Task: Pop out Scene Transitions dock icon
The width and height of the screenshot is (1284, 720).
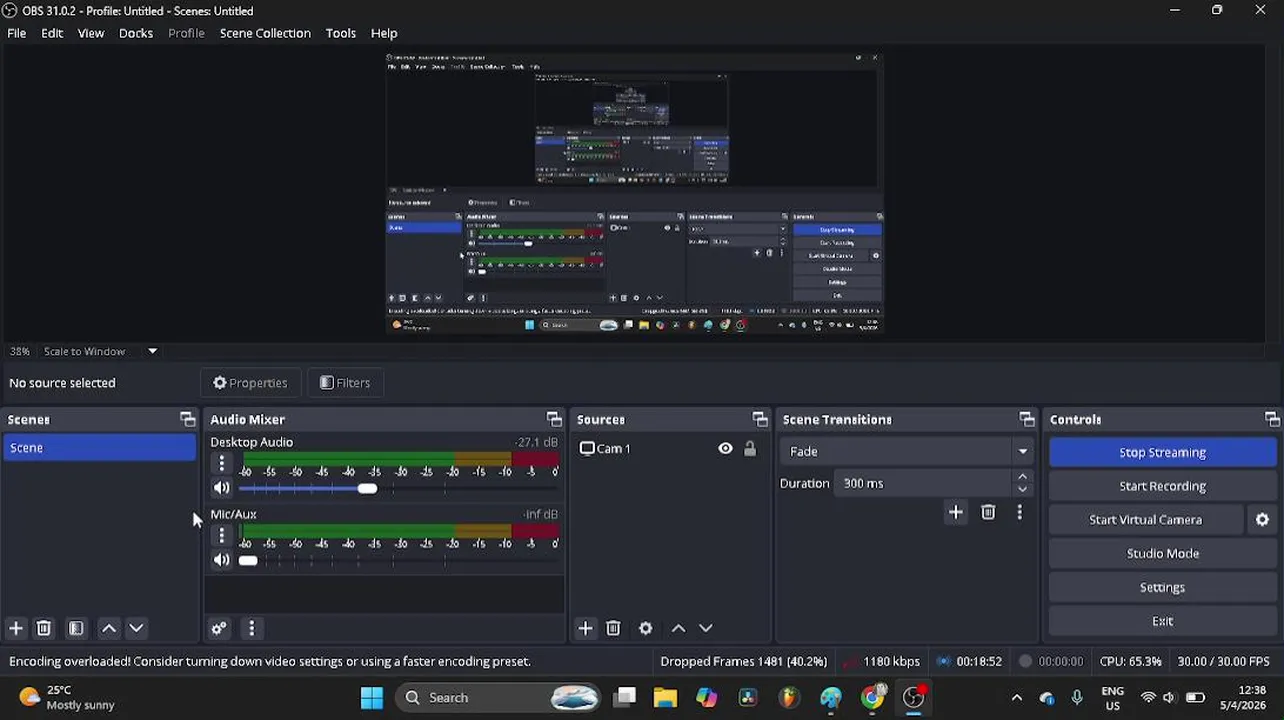Action: 1027,419
